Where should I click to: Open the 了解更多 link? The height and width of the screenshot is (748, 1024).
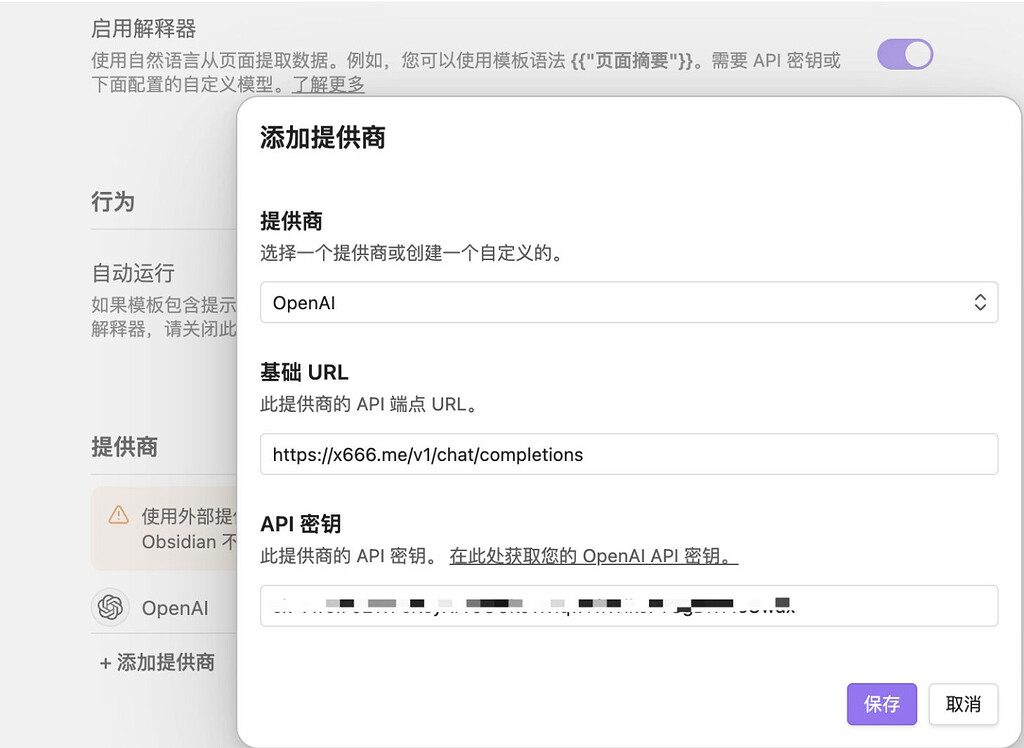click(x=328, y=84)
